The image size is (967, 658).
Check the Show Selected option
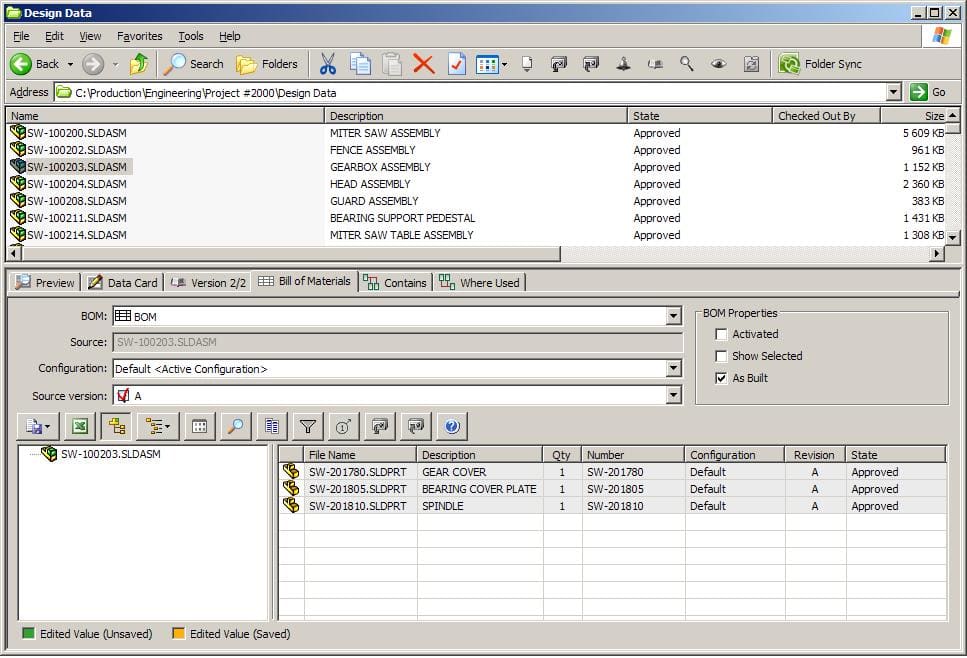click(722, 356)
